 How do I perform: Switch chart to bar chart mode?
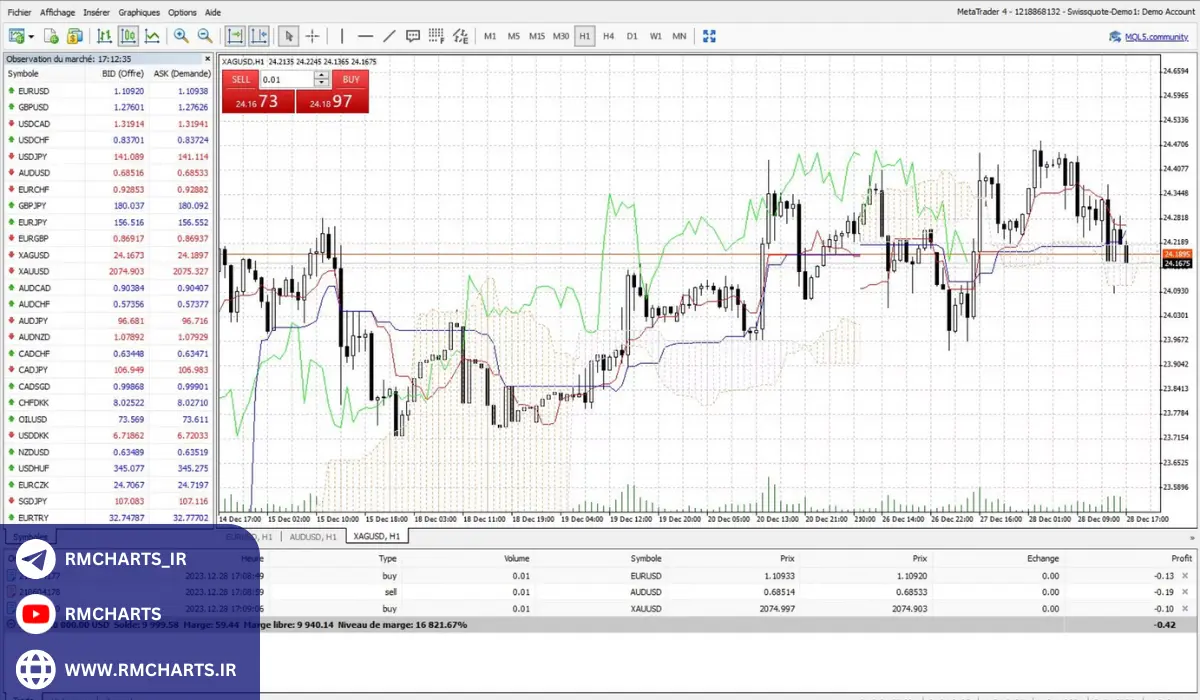point(104,36)
